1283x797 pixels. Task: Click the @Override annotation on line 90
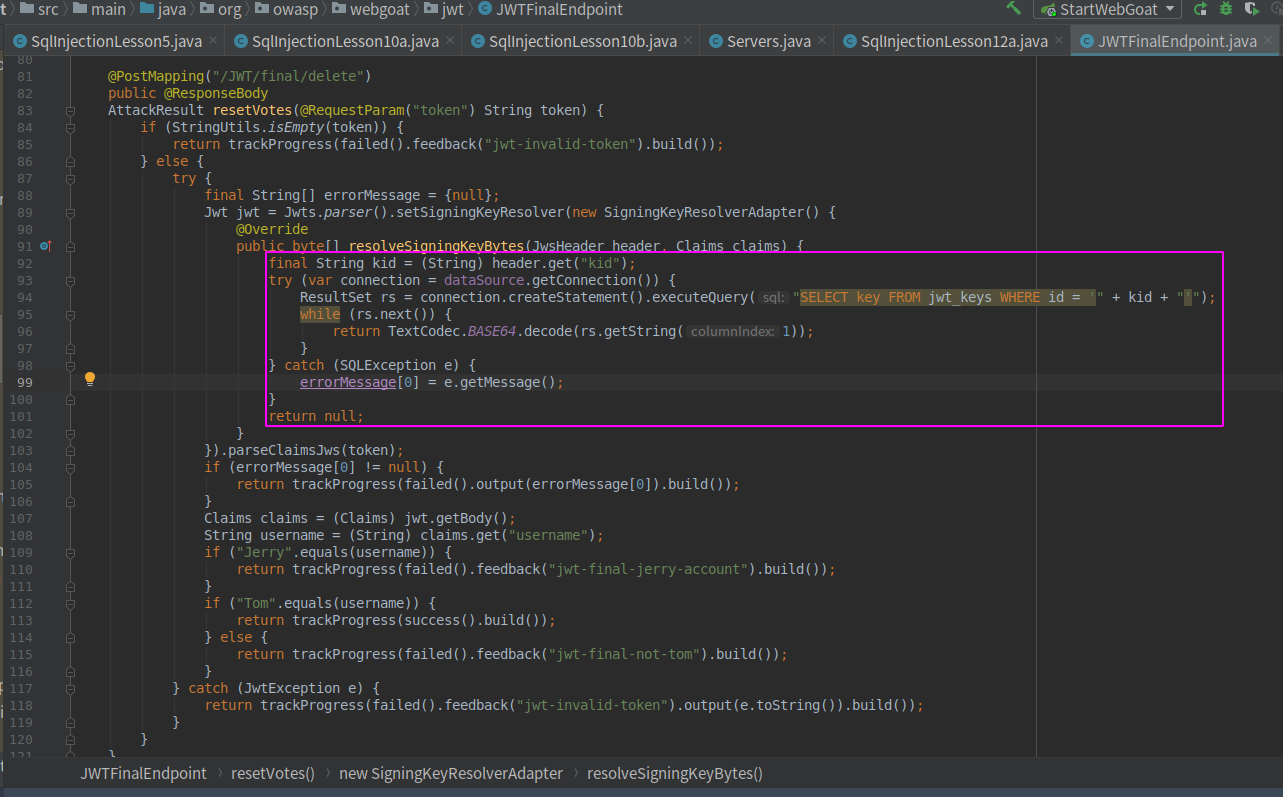[x=272, y=229]
